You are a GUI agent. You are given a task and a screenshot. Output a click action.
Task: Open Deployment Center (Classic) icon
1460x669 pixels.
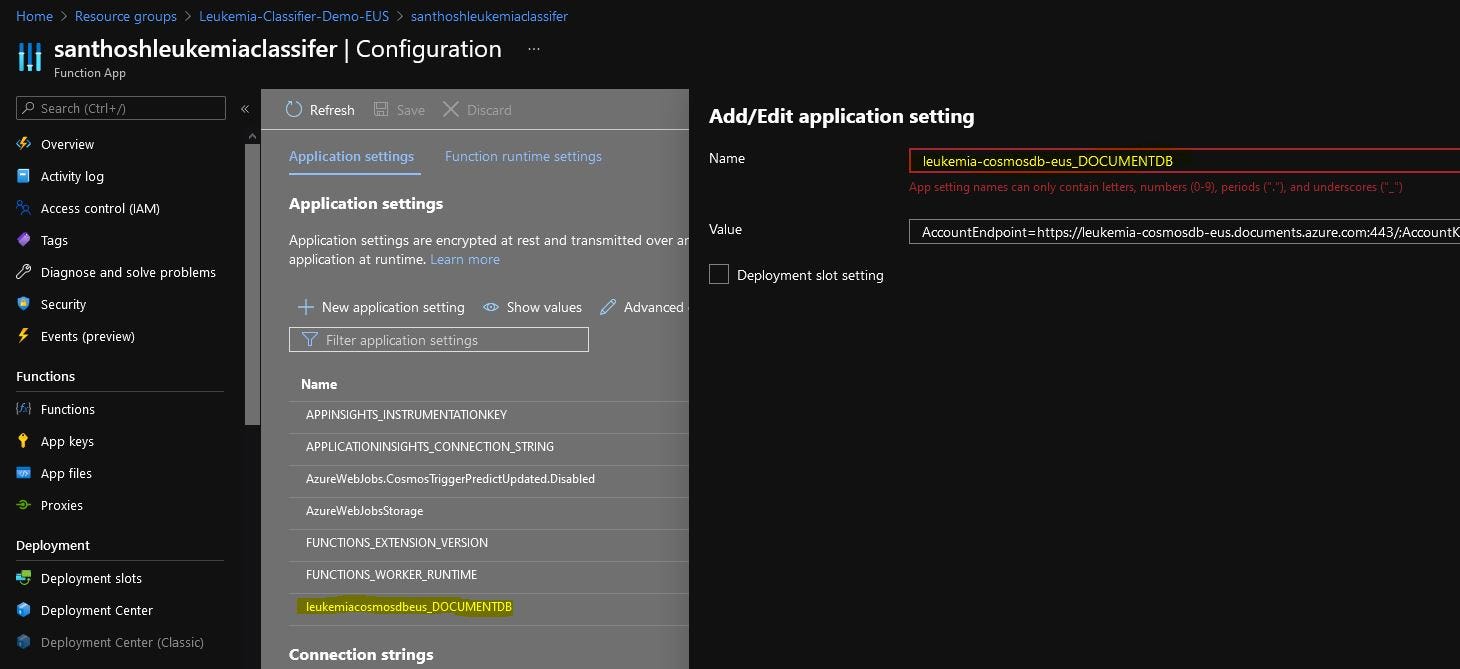[x=24, y=642]
